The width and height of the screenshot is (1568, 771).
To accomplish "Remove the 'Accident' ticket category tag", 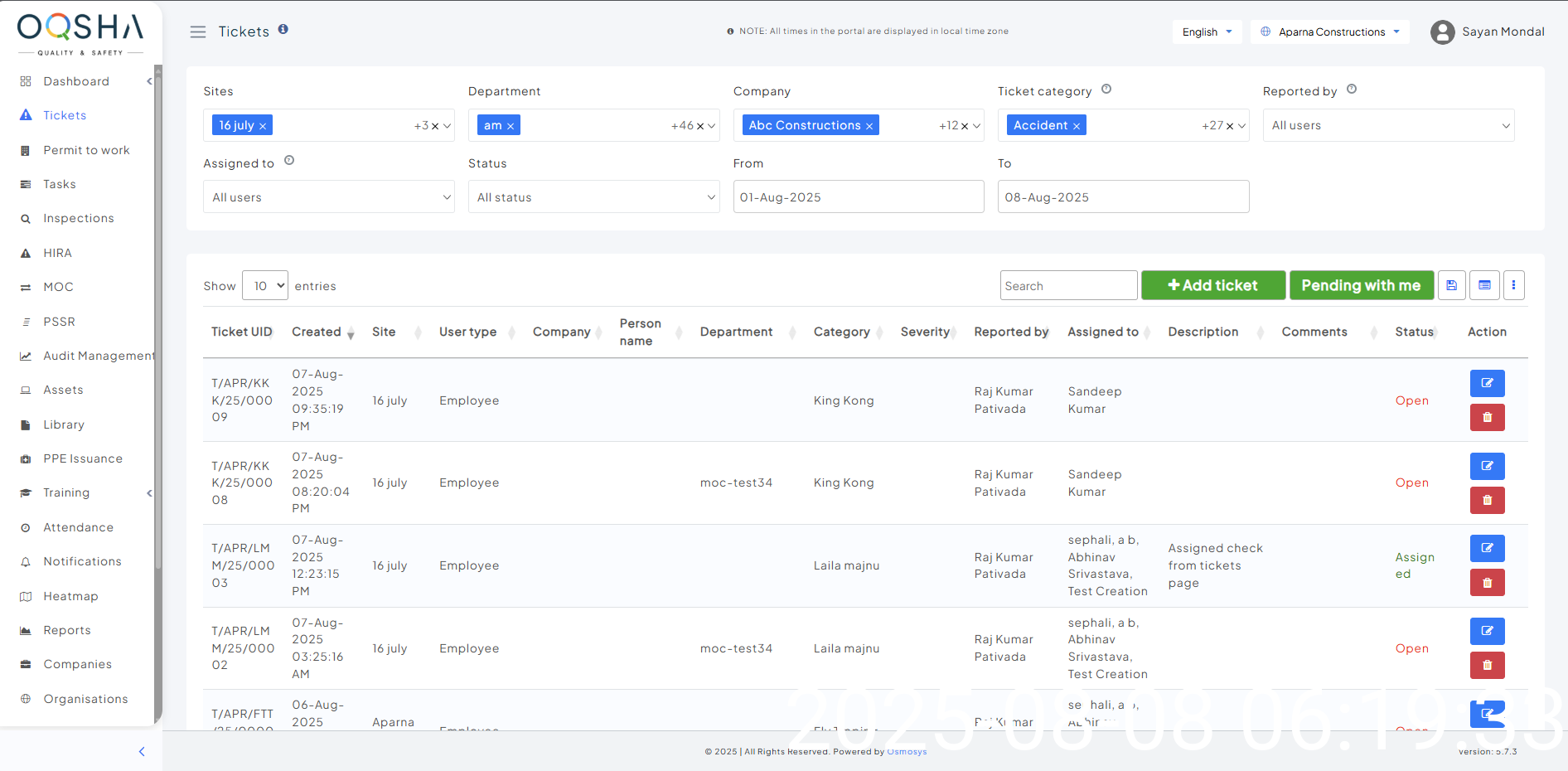I will (x=1077, y=126).
